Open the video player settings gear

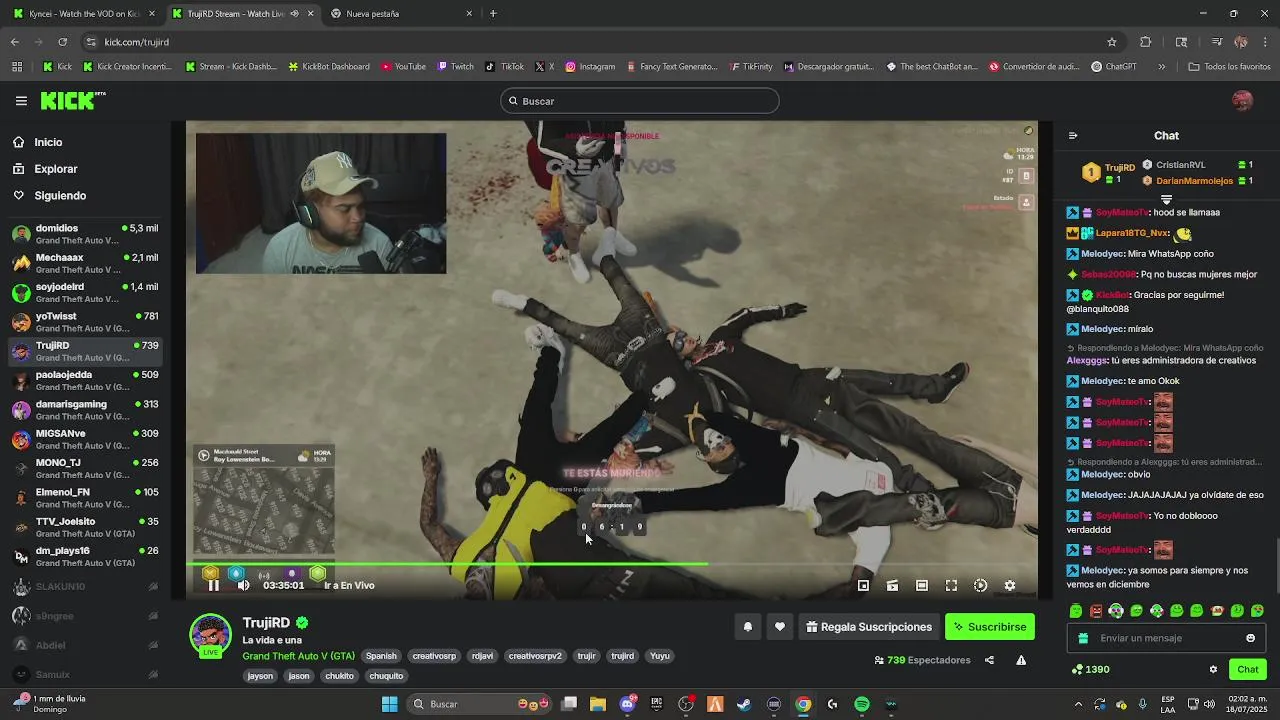click(x=1010, y=585)
